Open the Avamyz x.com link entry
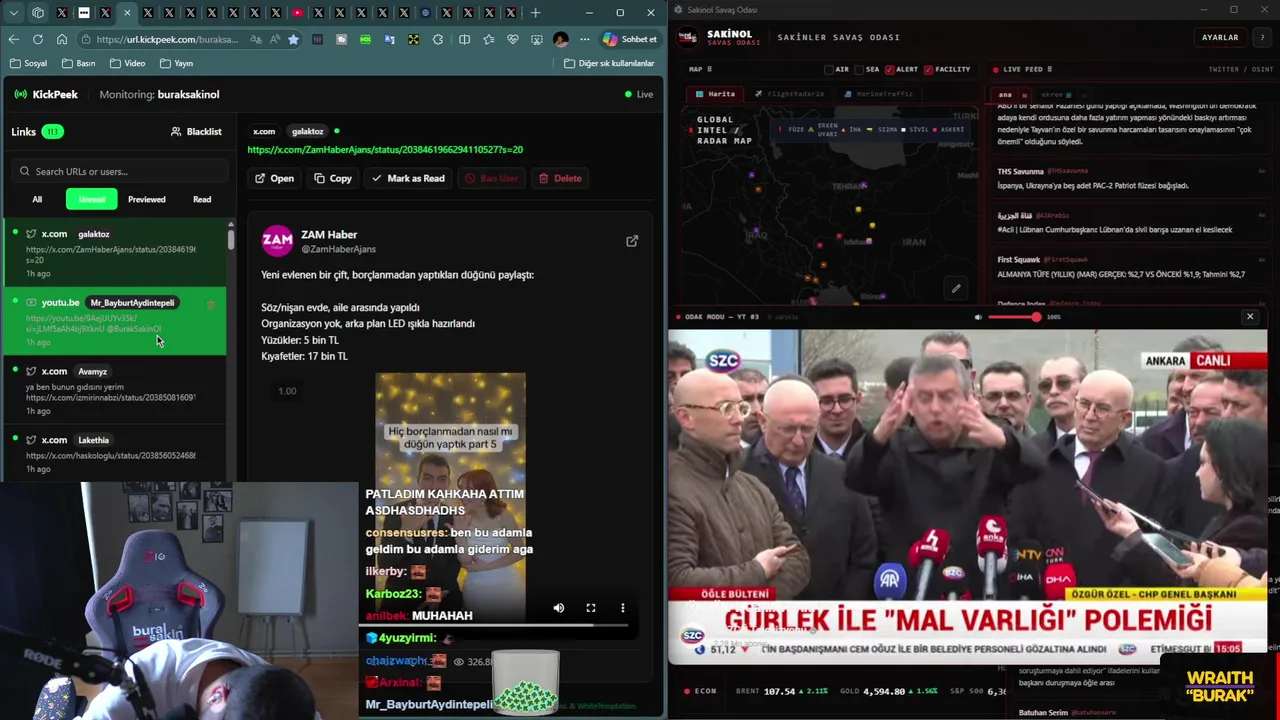The height and width of the screenshot is (720, 1280). 114,390
